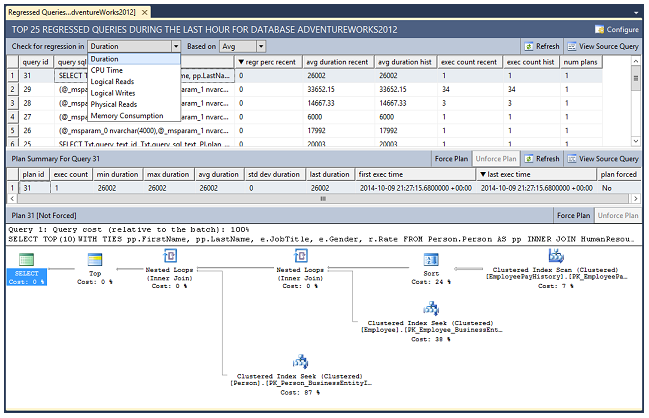Click the query grid vertical scrollbar thumb
This screenshot has height=418, width=649.
pyautogui.click(x=636, y=79)
